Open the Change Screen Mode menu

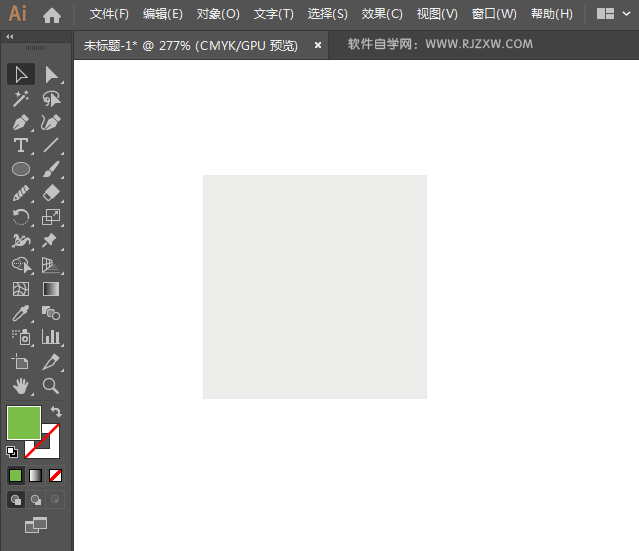click(x=36, y=524)
